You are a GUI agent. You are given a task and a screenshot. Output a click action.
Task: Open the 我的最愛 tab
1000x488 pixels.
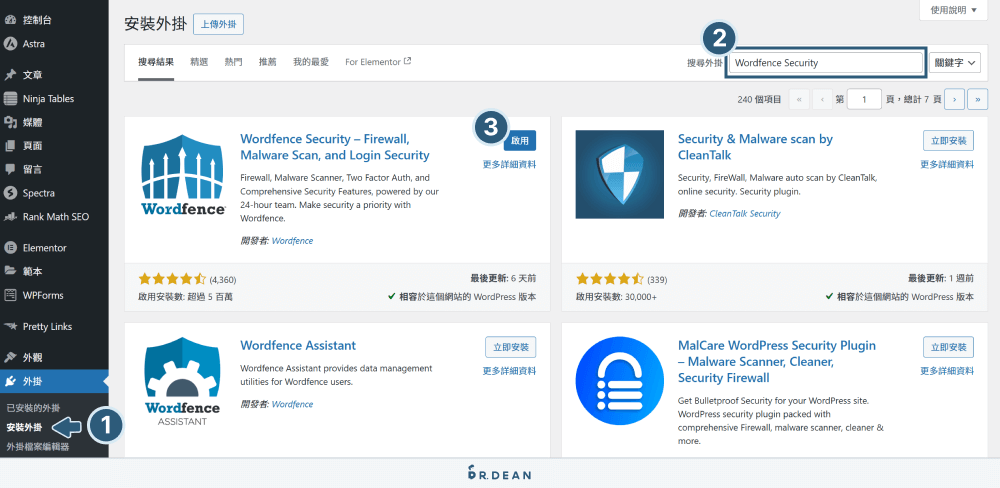click(311, 63)
